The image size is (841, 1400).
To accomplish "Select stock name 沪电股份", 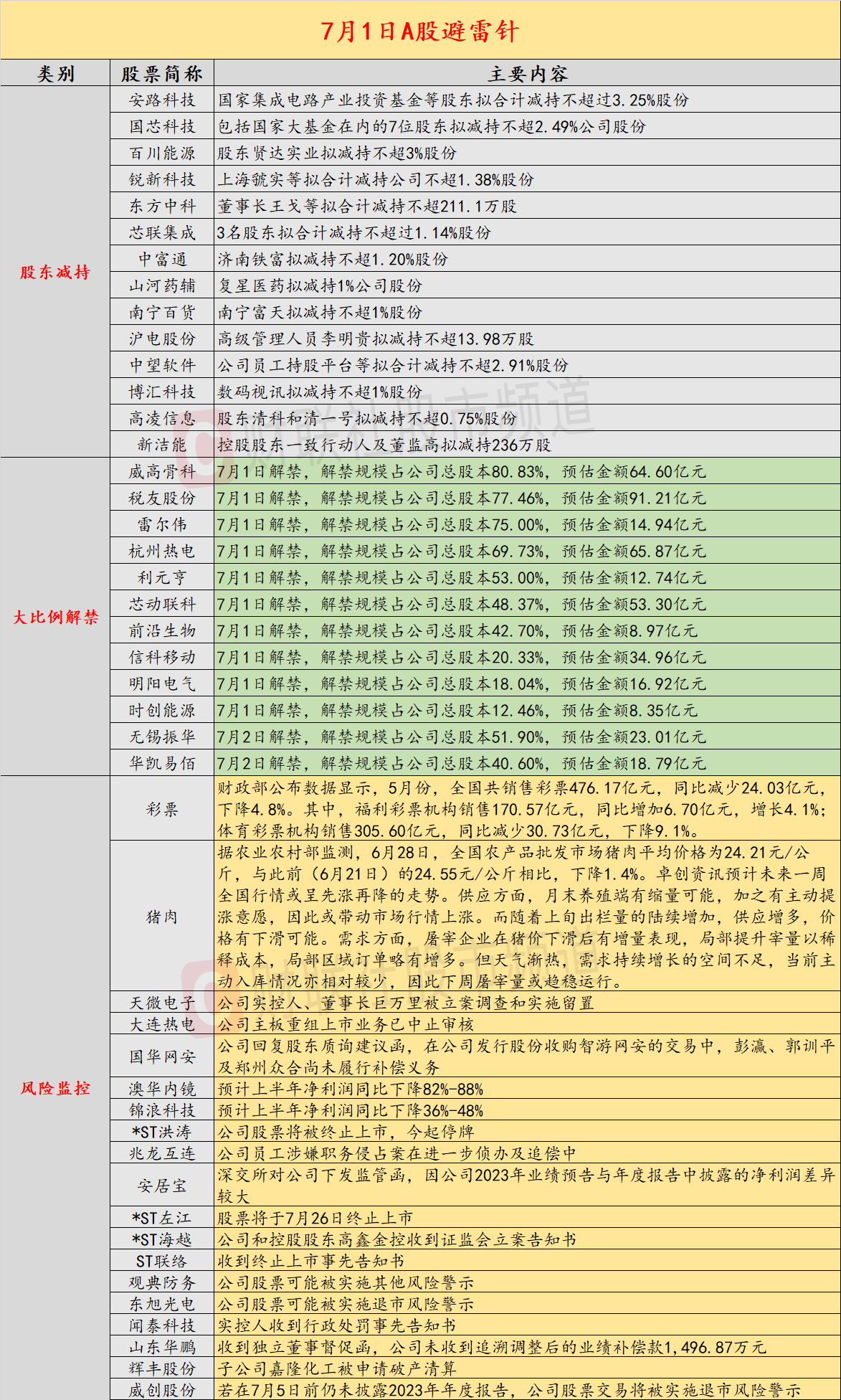I will point(162,339).
